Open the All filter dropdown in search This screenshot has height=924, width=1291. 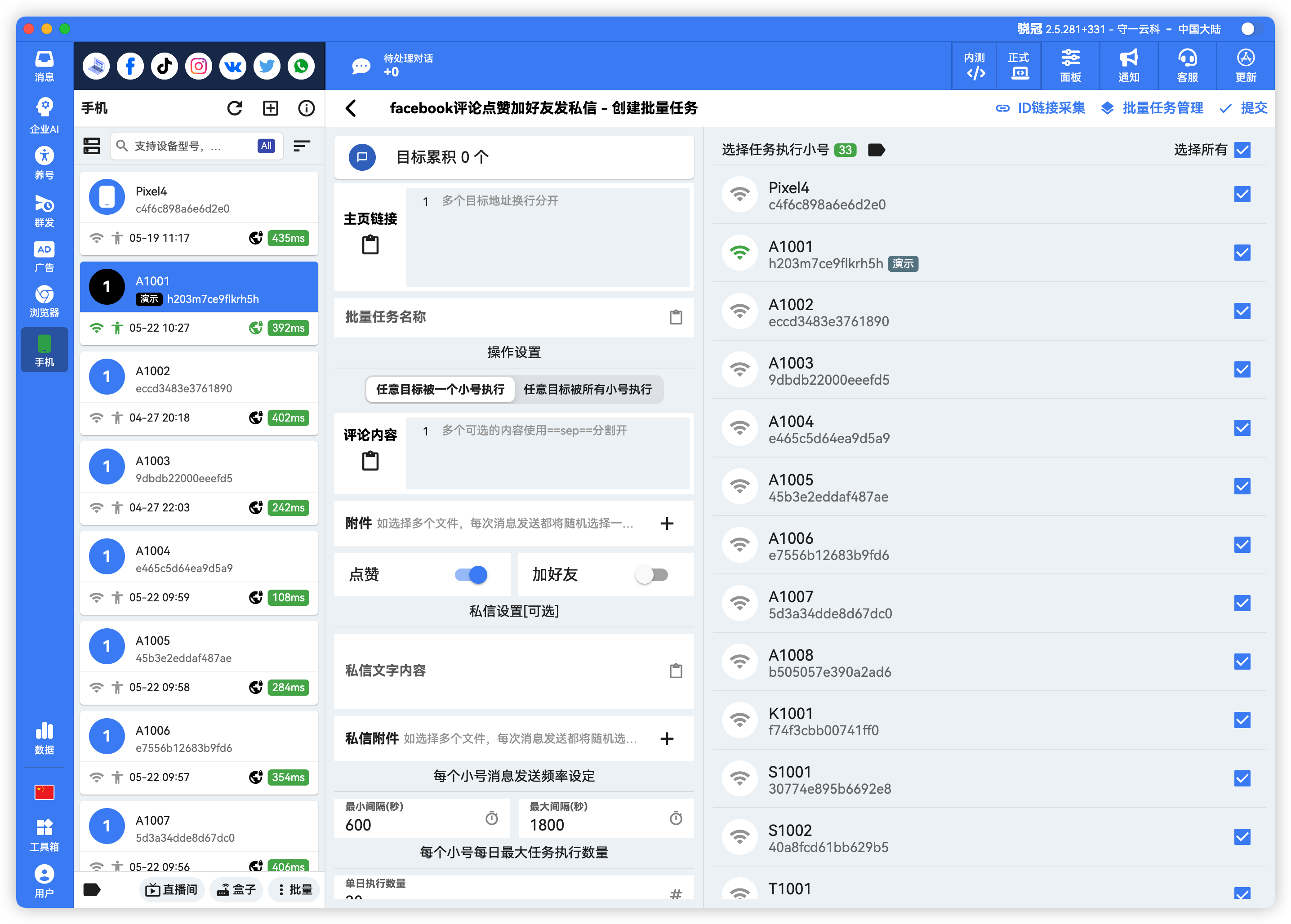click(265, 146)
